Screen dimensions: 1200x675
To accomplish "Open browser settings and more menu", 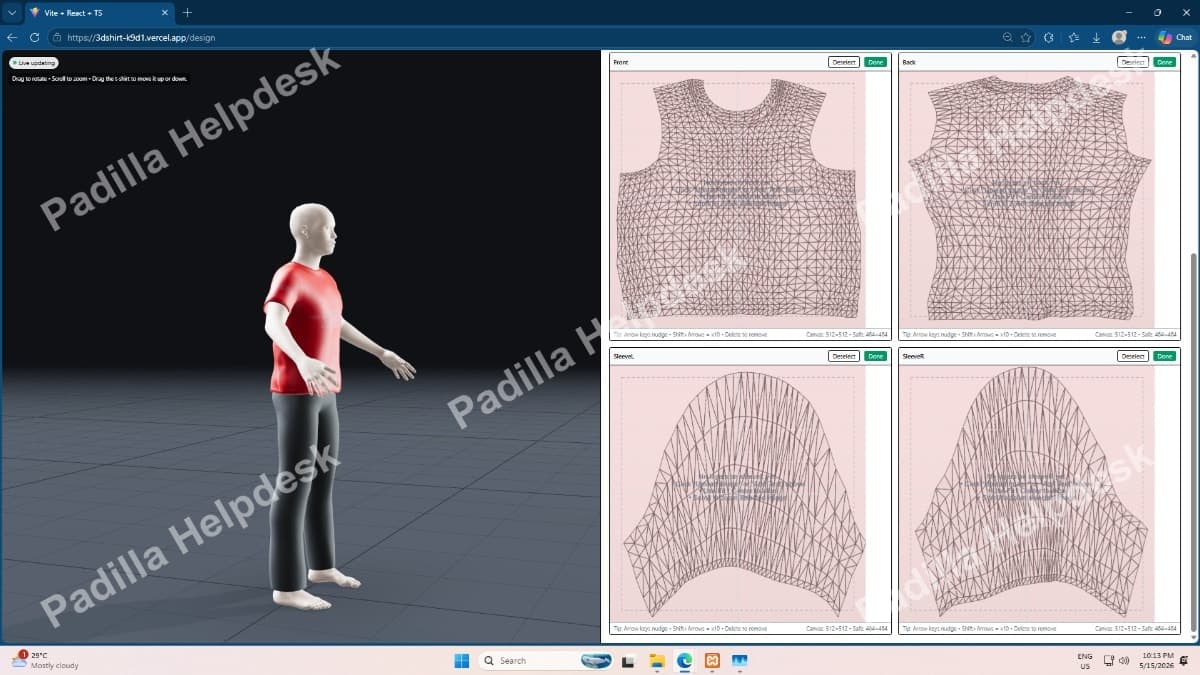I will click(x=1141, y=37).
